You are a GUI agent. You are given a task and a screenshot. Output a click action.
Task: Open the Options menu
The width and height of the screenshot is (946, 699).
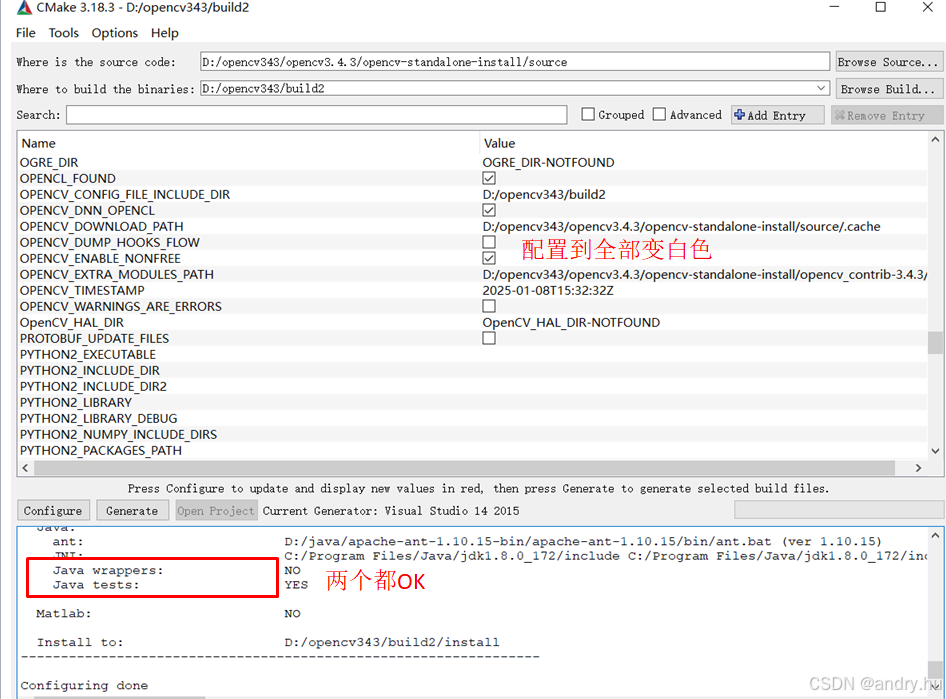(113, 32)
